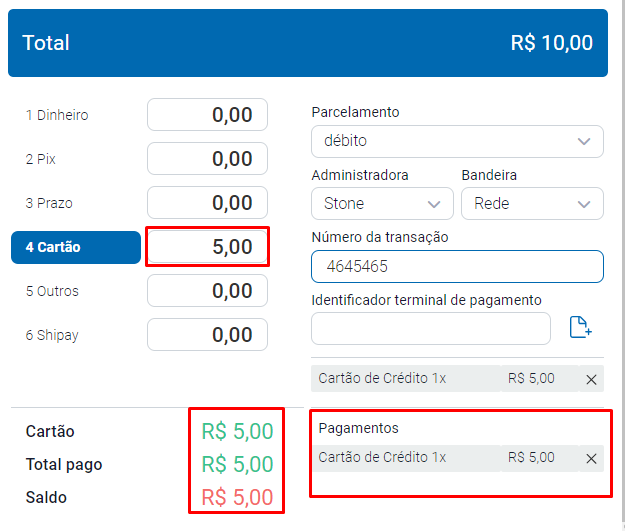Image resolution: width=625 pixels, height=531 pixels.
Task: Select the 6 Shipay payment option
Action: click(52, 335)
